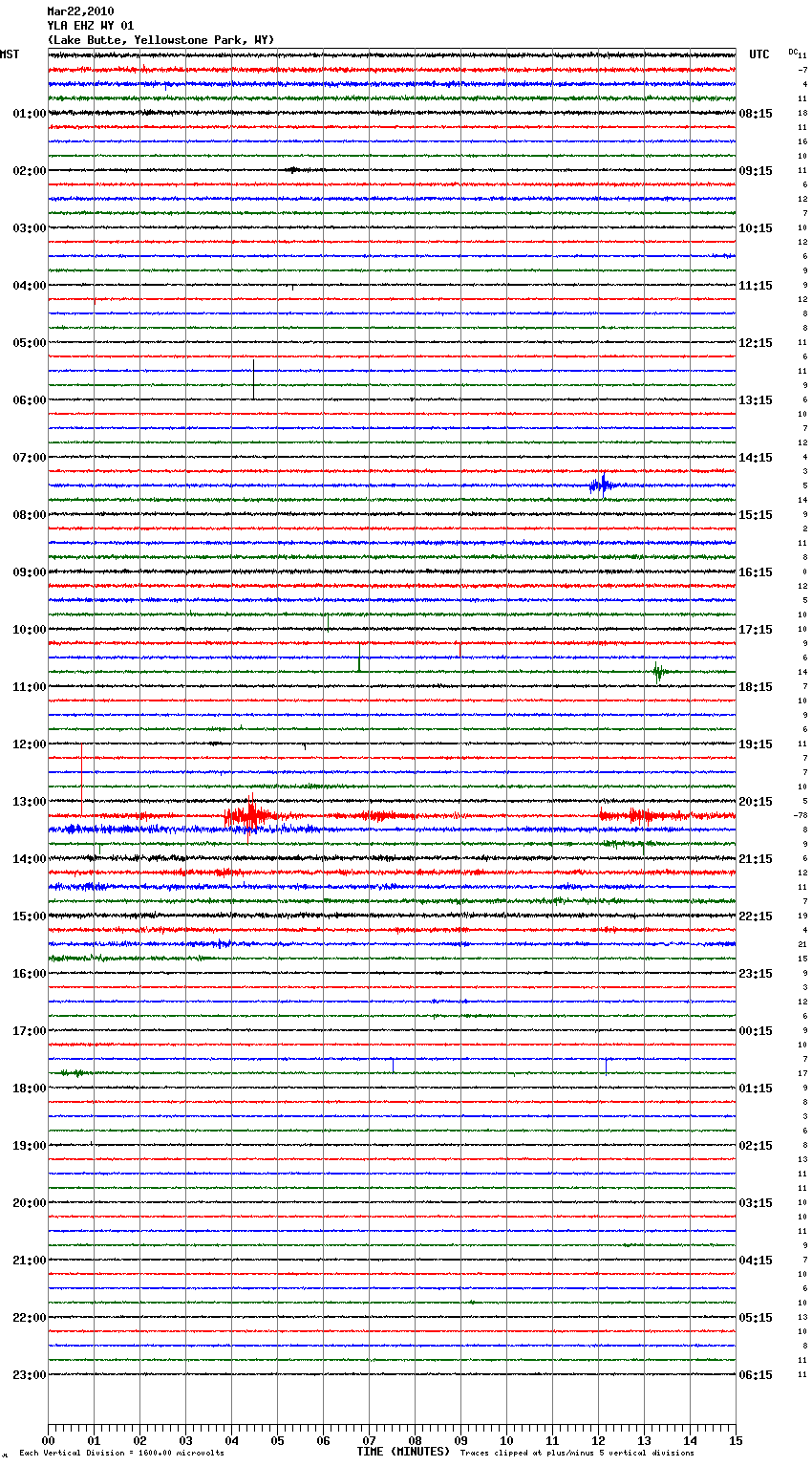Select the 10:00 MST row label
The image size is (812, 1466).
pyautogui.click(x=29, y=630)
